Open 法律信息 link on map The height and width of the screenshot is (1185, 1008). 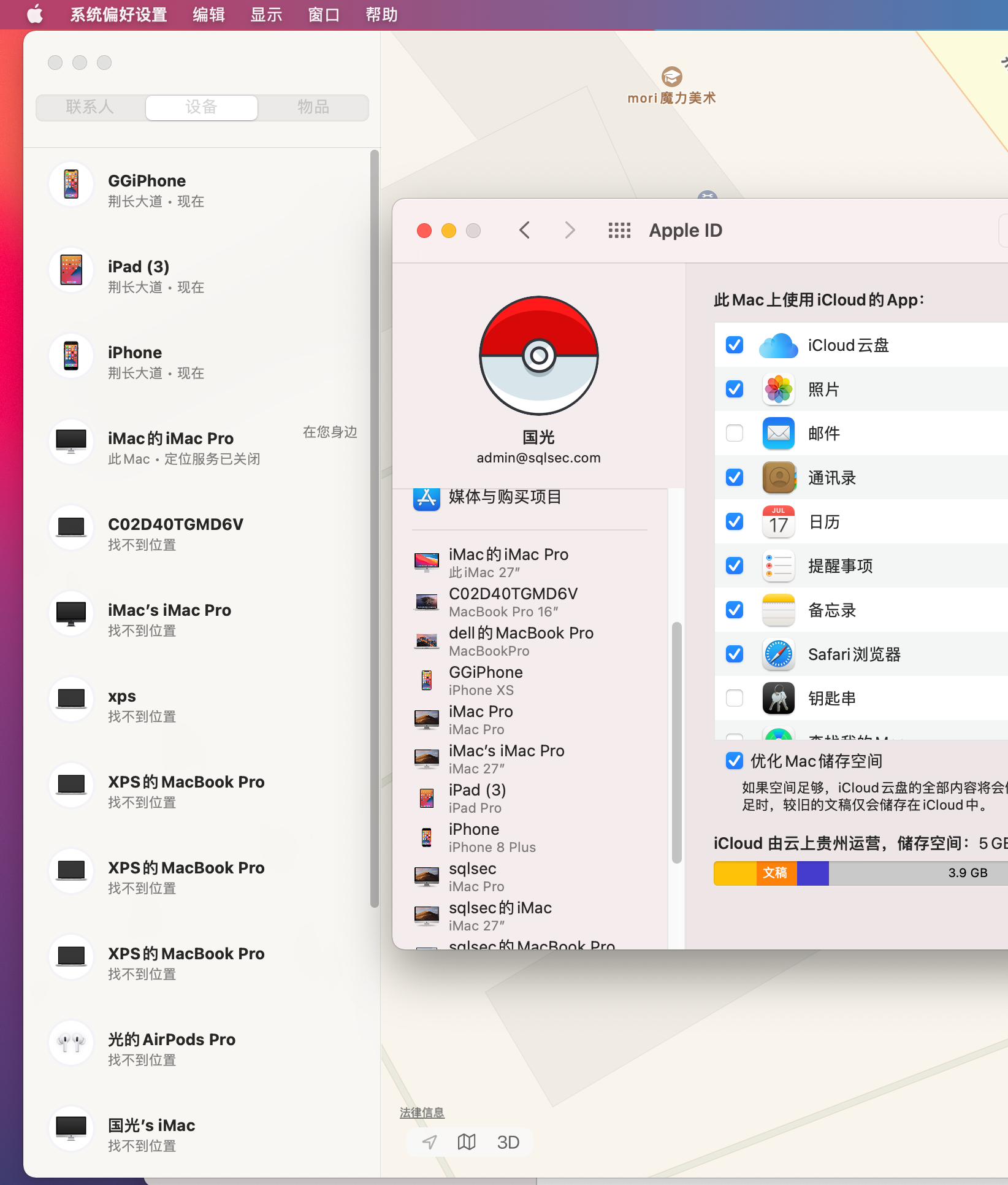pyautogui.click(x=422, y=1113)
